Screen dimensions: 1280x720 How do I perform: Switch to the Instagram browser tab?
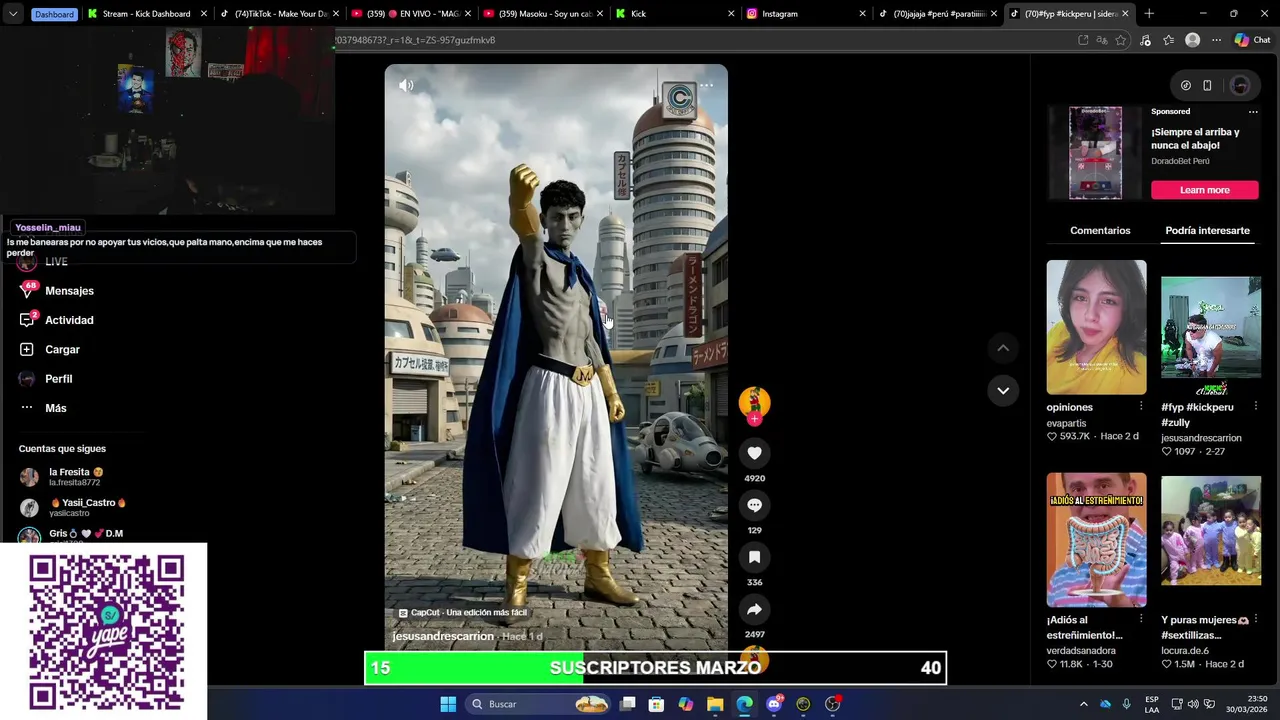coord(806,14)
